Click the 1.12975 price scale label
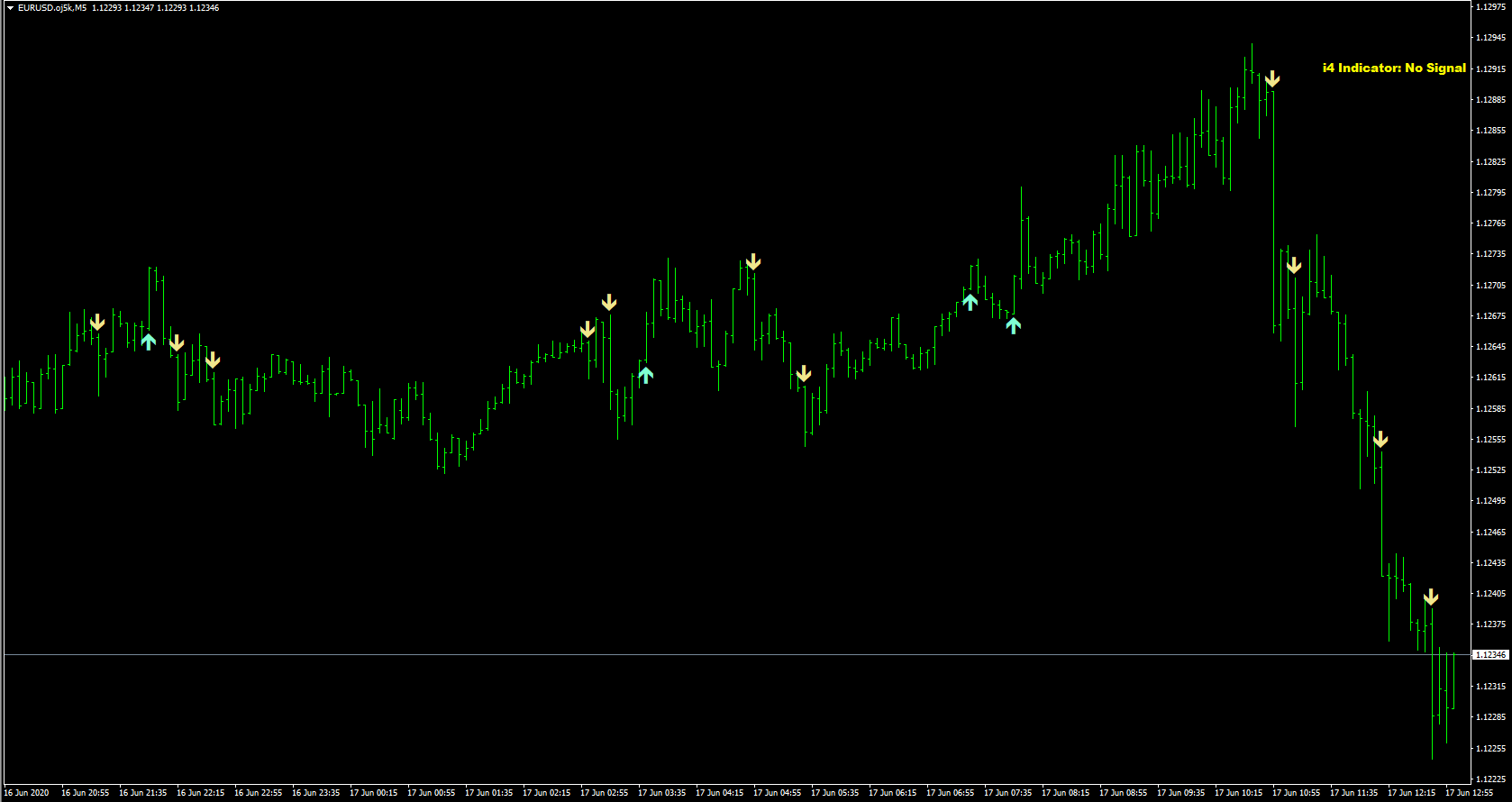Image resolution: width=1512 pixels, height=802 pixels. click(1490, 7)
